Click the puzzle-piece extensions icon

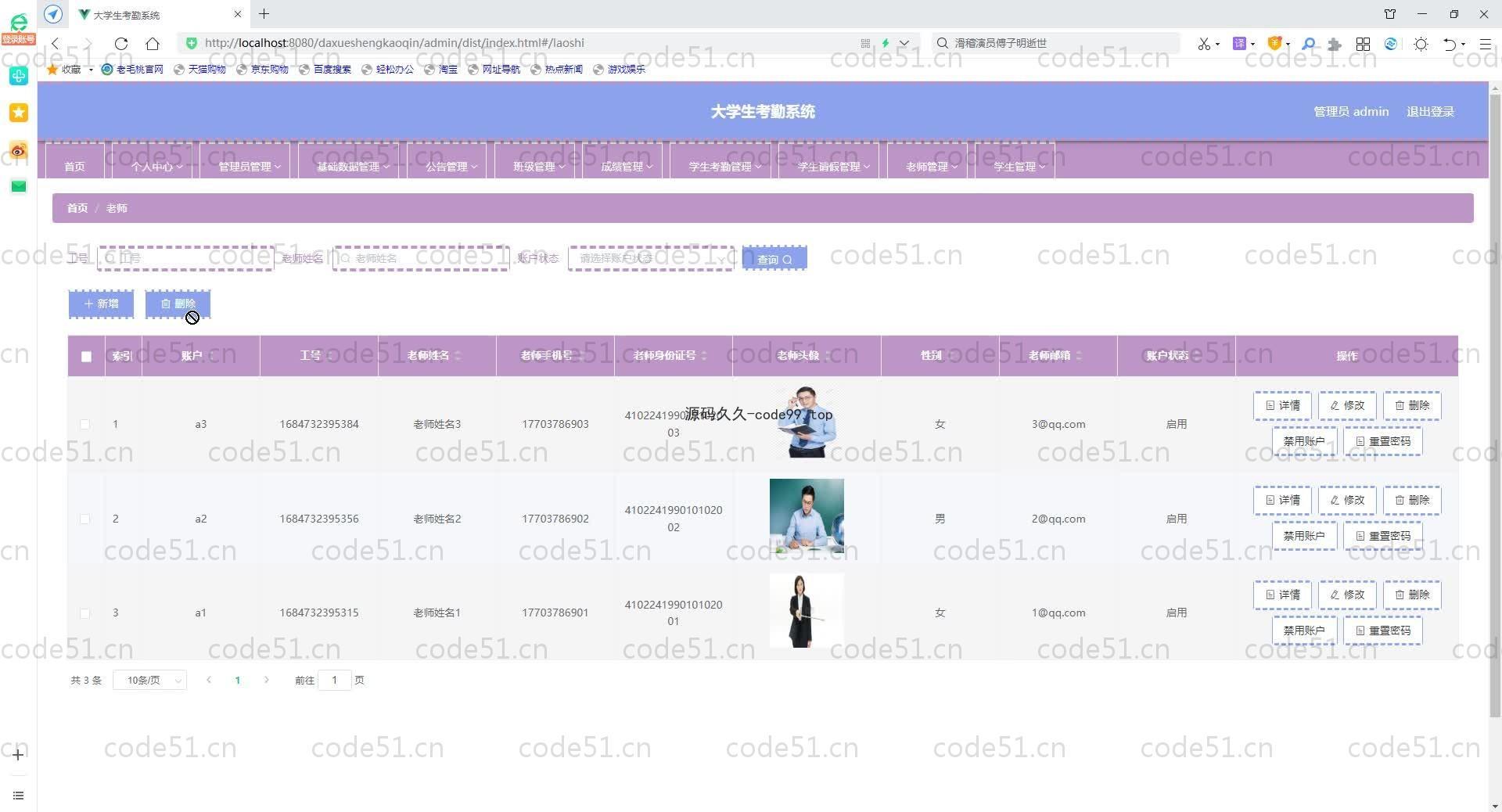click(1335, 44)
